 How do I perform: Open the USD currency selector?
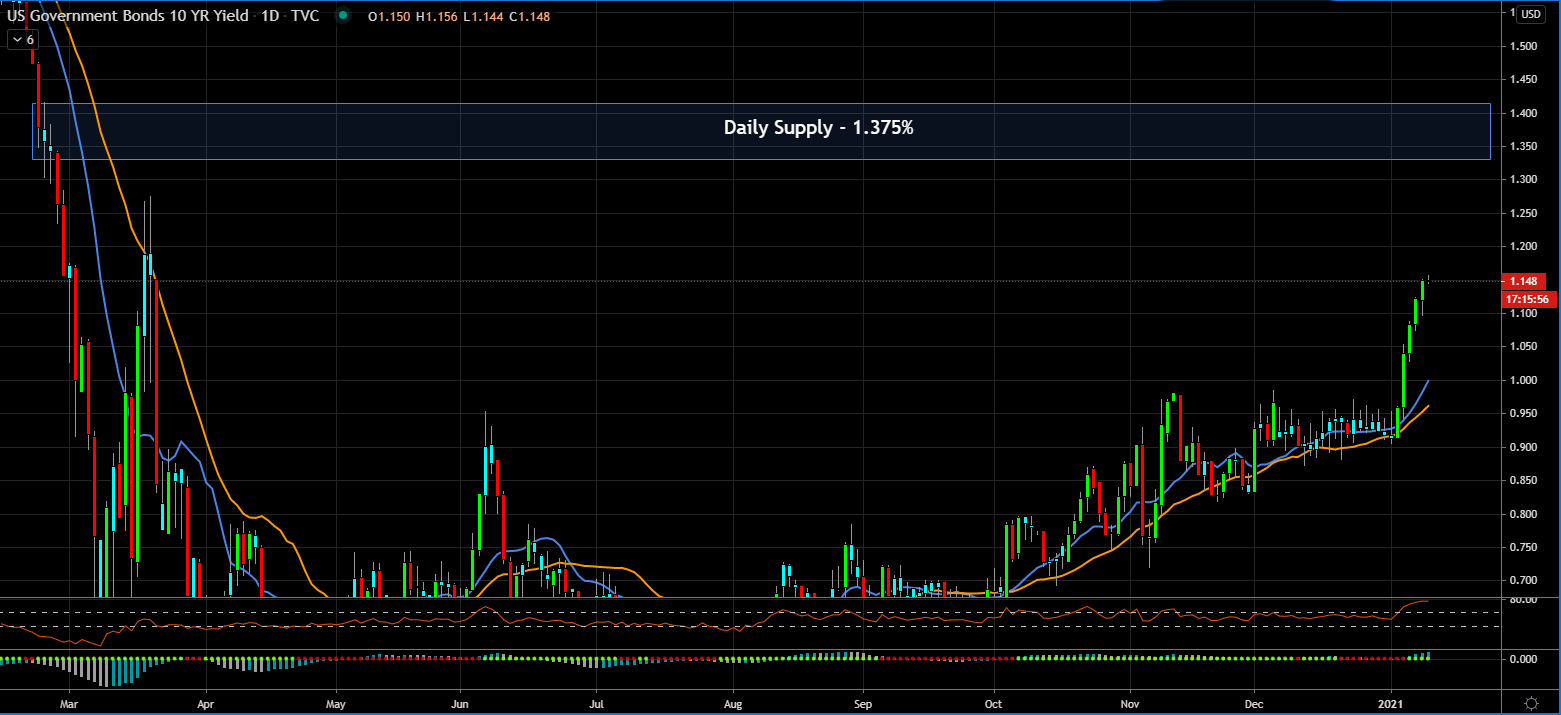point(1530,14)
